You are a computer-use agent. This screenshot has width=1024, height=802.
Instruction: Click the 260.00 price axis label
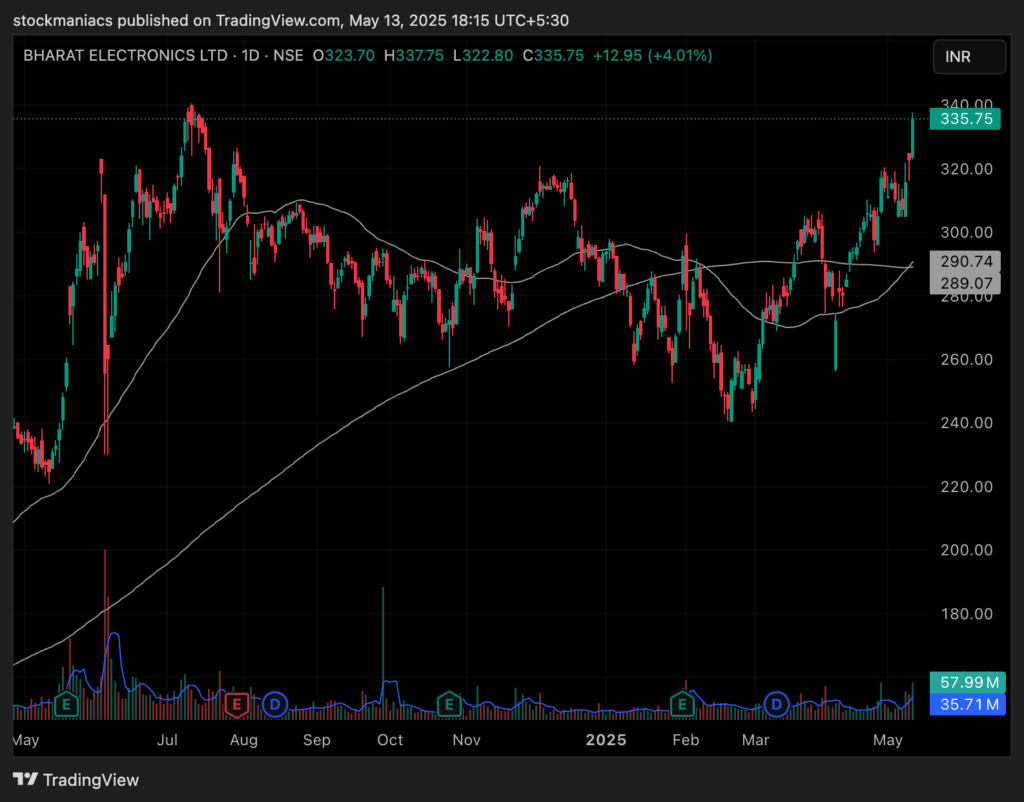click(967, 360)
